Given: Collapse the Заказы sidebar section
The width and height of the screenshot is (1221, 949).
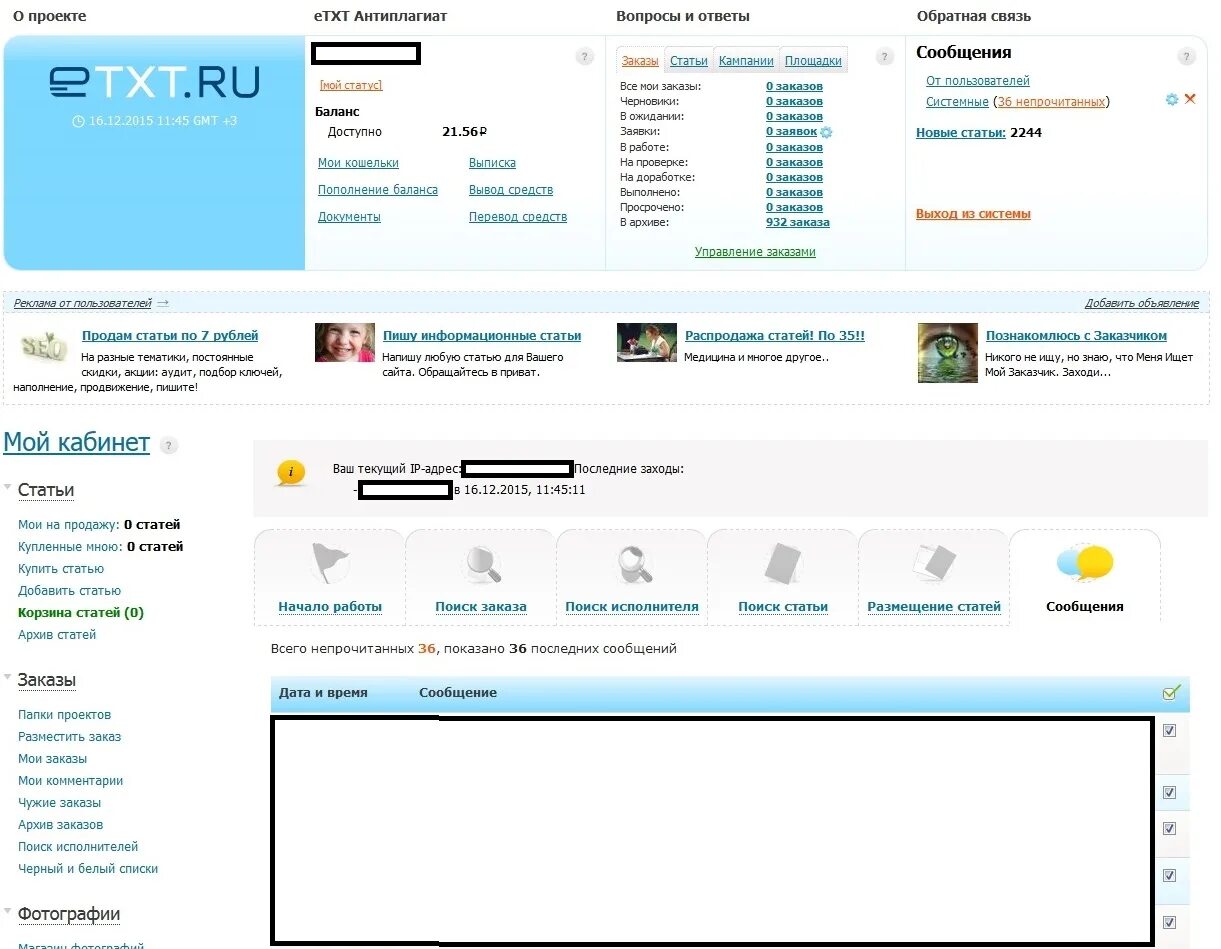Looking at the screenshot, I should click(x=8, y=678).
